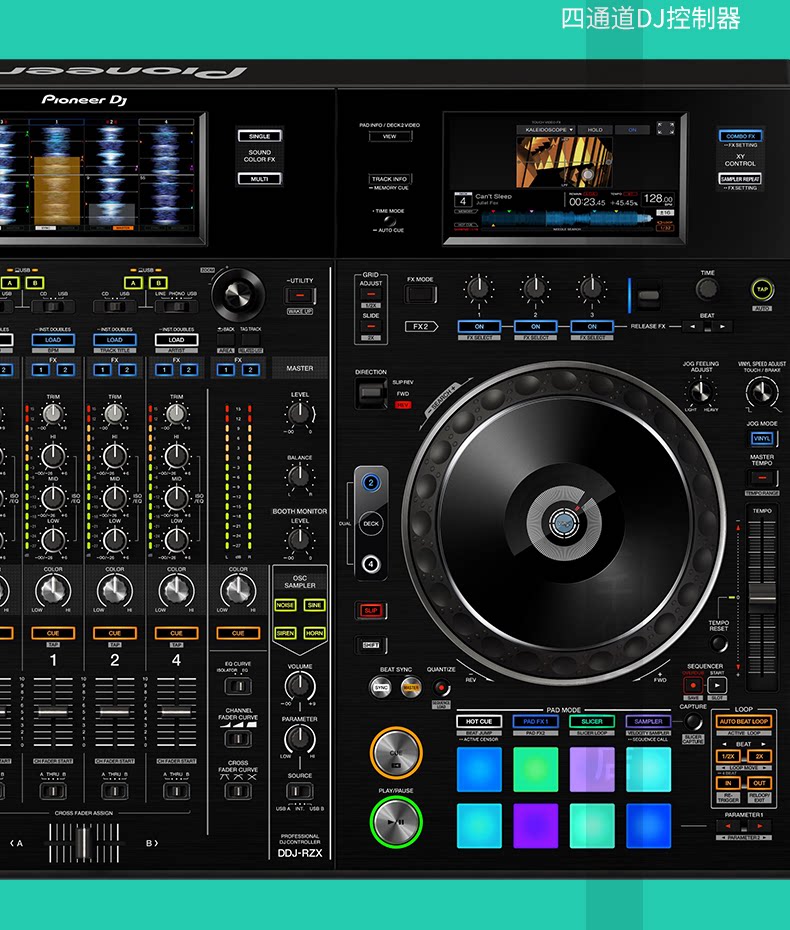Halve the loop with the 1/2X button

pos(728,756)
